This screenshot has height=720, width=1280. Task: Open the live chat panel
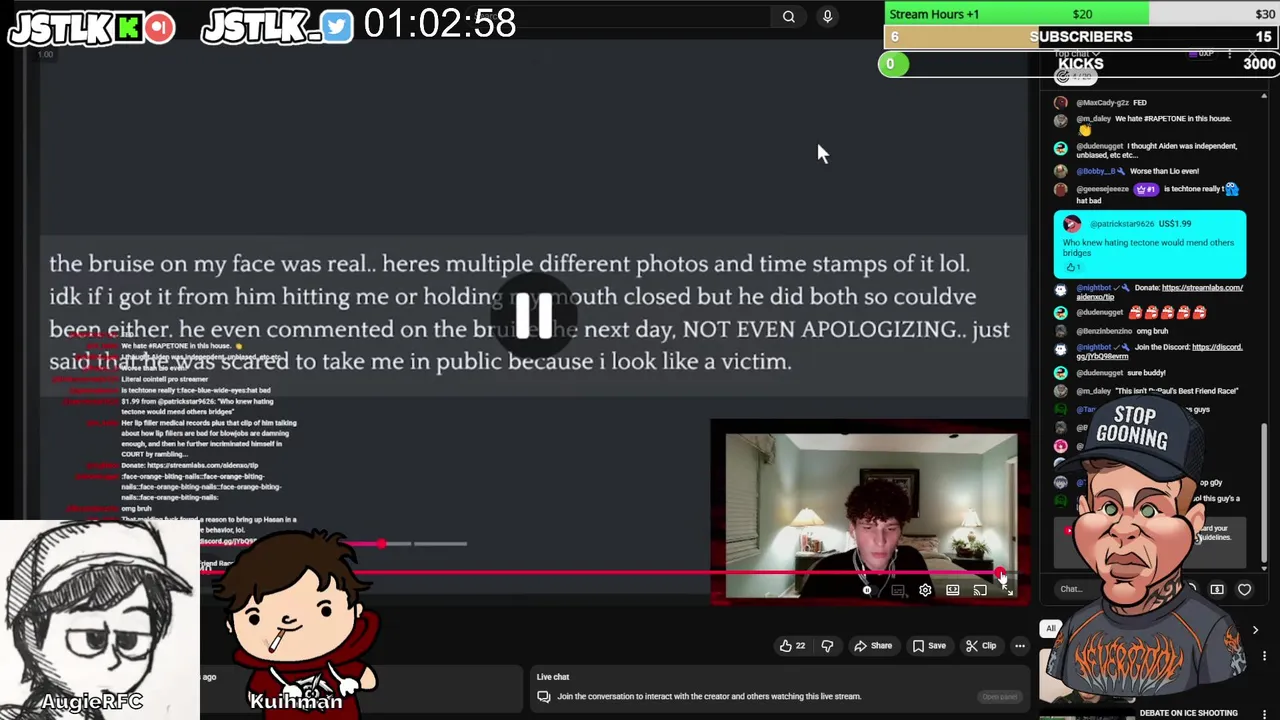click(999, 697)
